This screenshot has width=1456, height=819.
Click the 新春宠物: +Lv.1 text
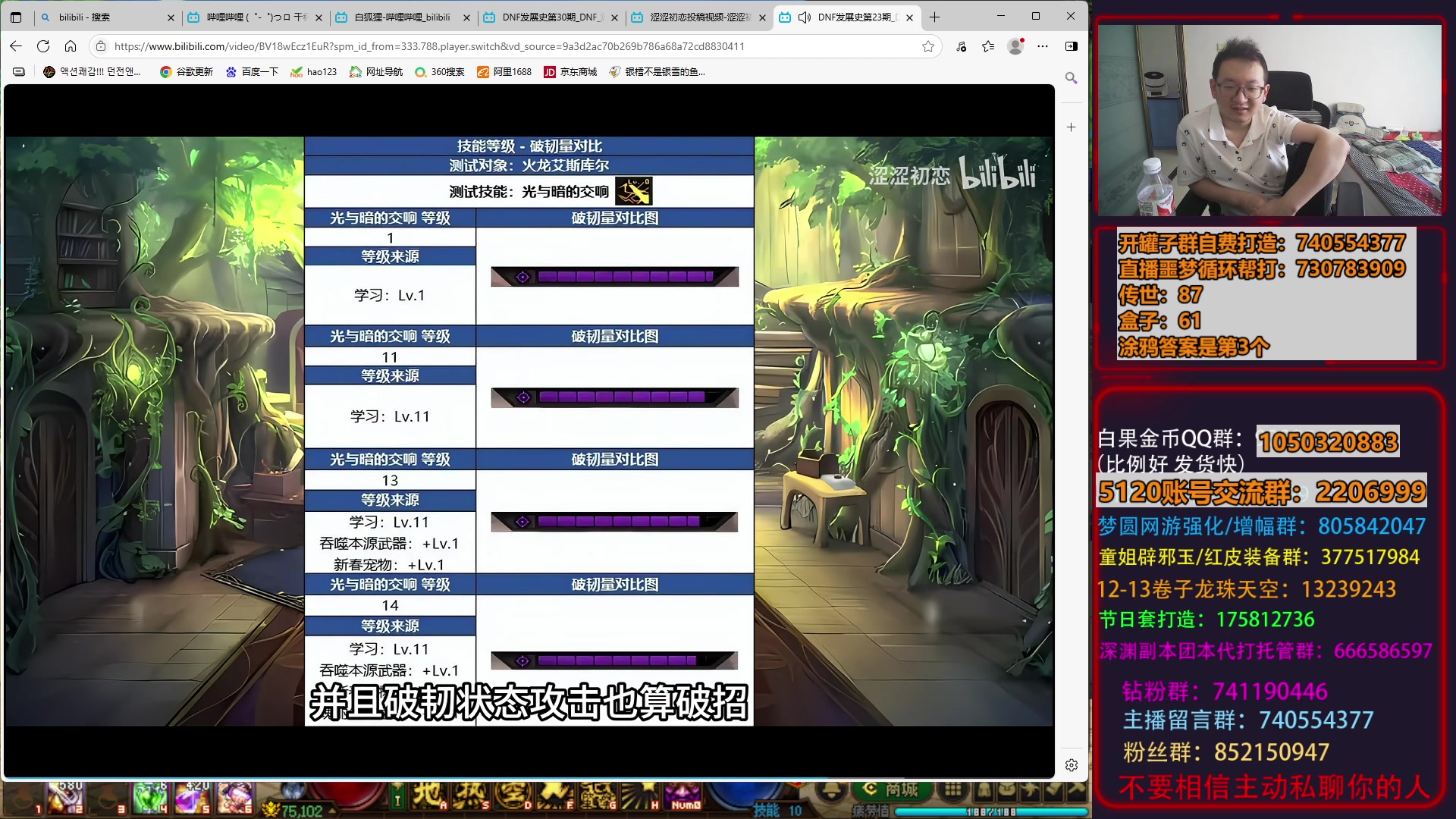pos(389,565)
